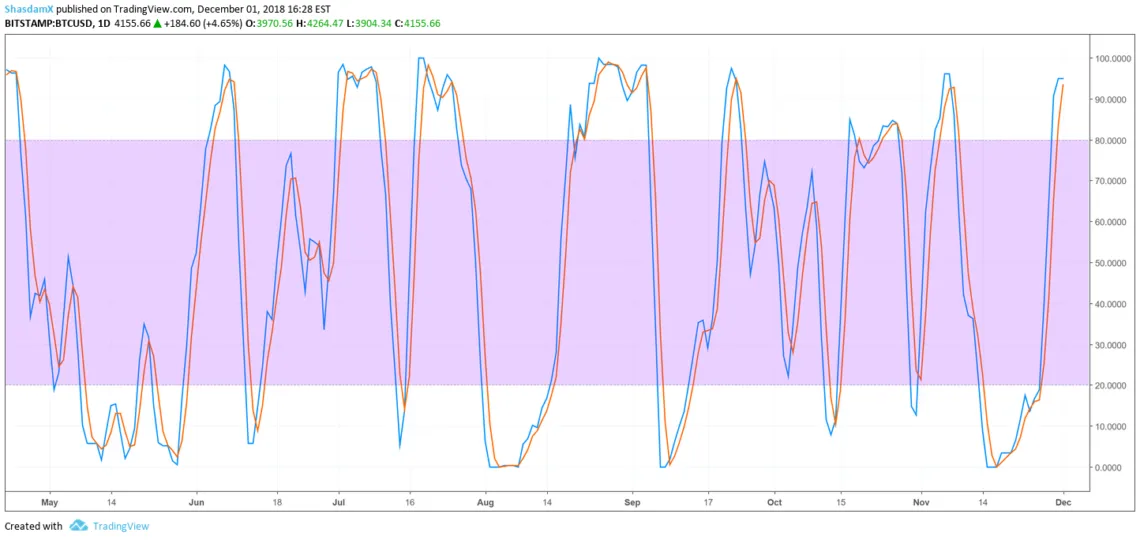Click the O:3970.56 open price value
1140x540 pixels.
tap(274, 23)
